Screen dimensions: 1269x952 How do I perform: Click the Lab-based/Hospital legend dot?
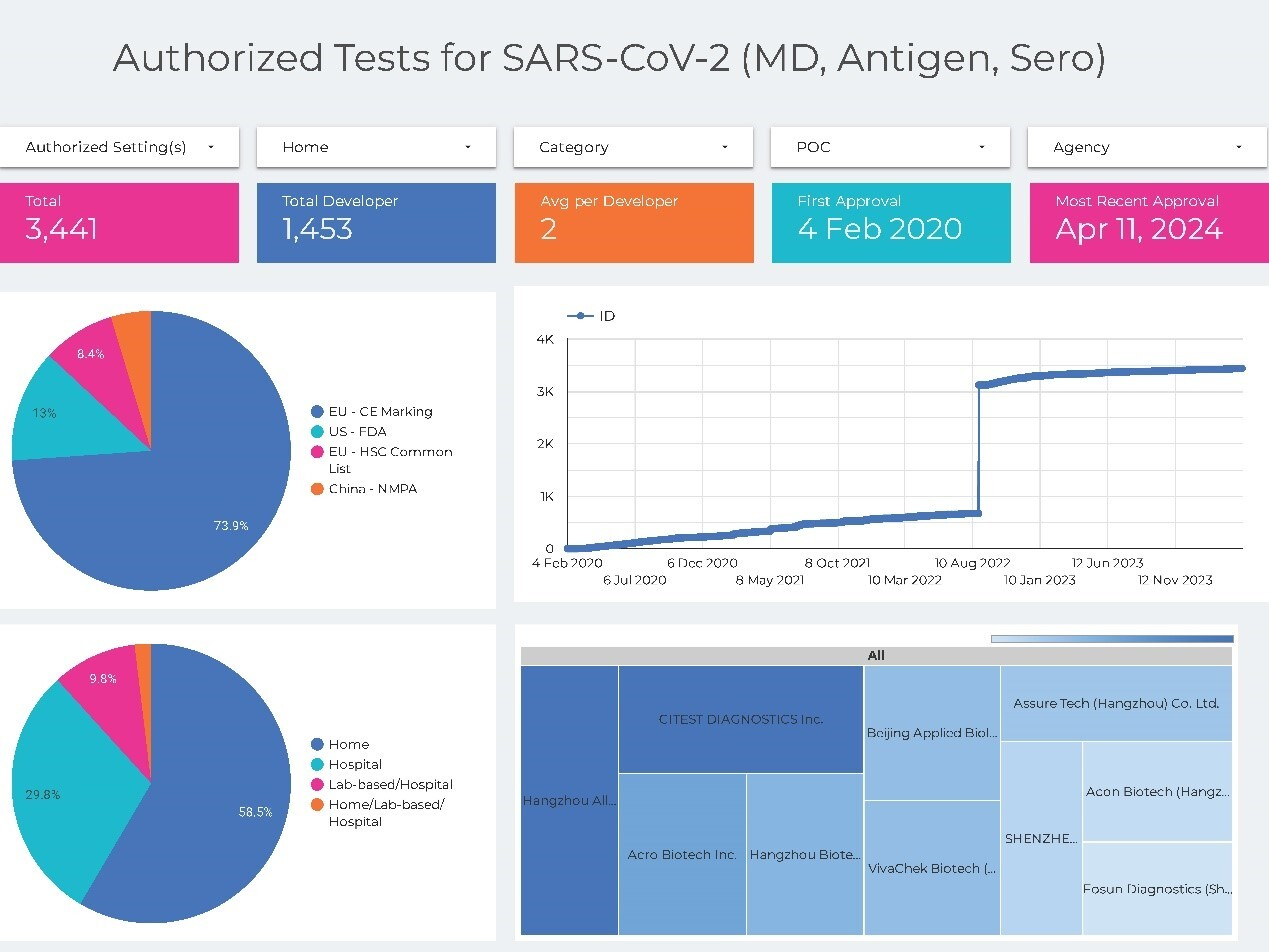coord(318,784)
